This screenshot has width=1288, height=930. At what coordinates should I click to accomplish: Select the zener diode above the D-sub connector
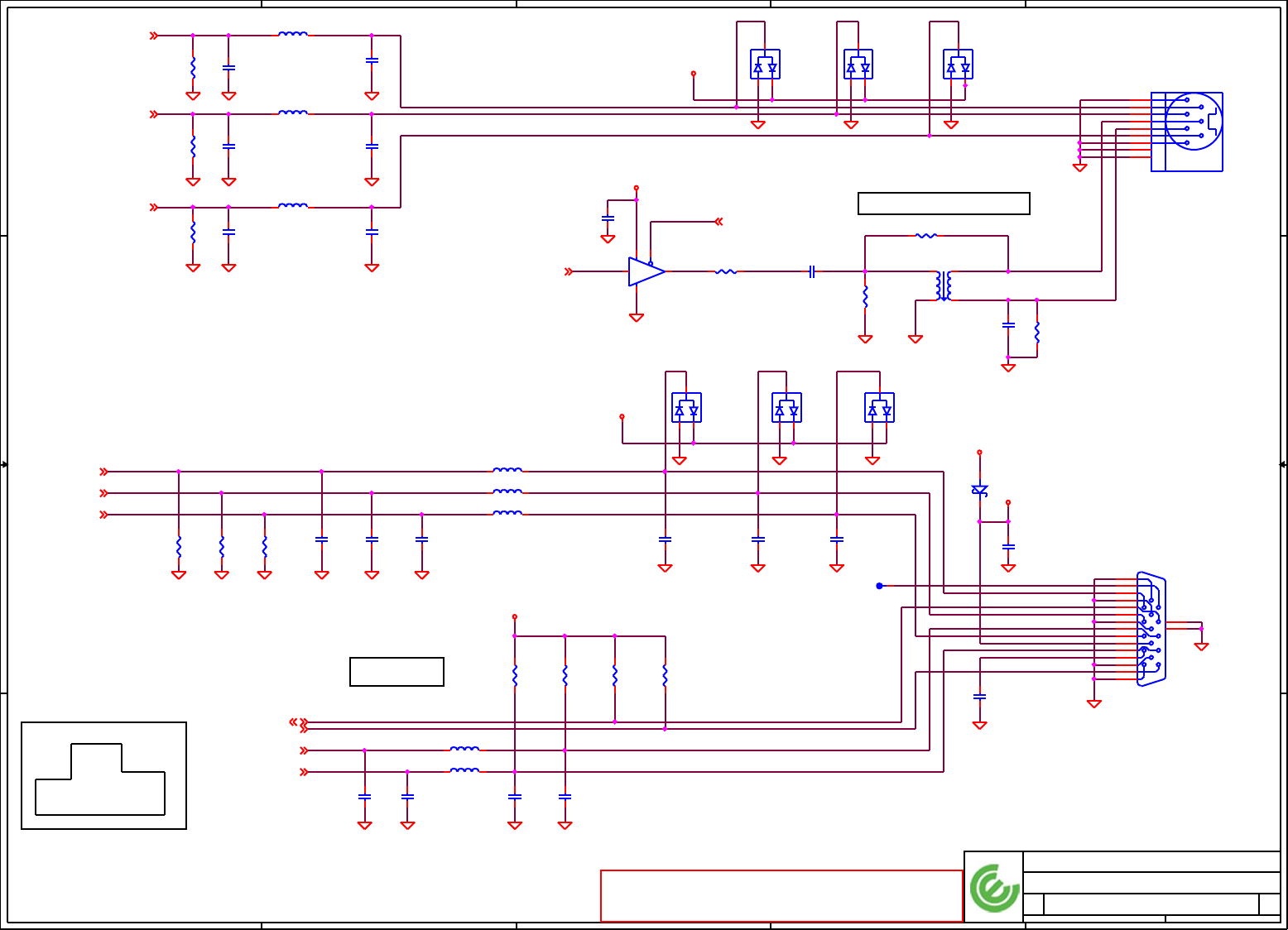click(979, 491)
